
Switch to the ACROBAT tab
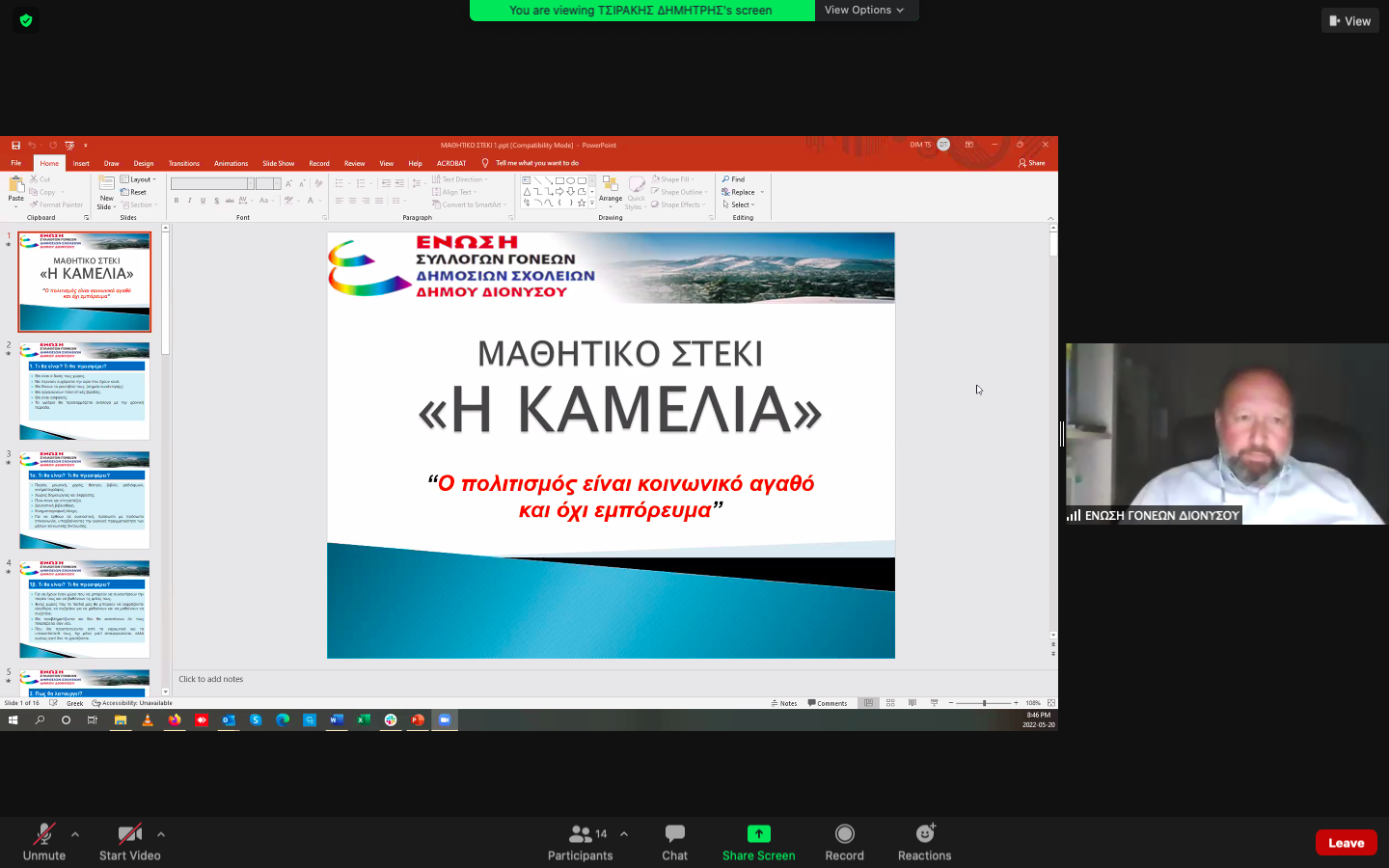point(451,163)
